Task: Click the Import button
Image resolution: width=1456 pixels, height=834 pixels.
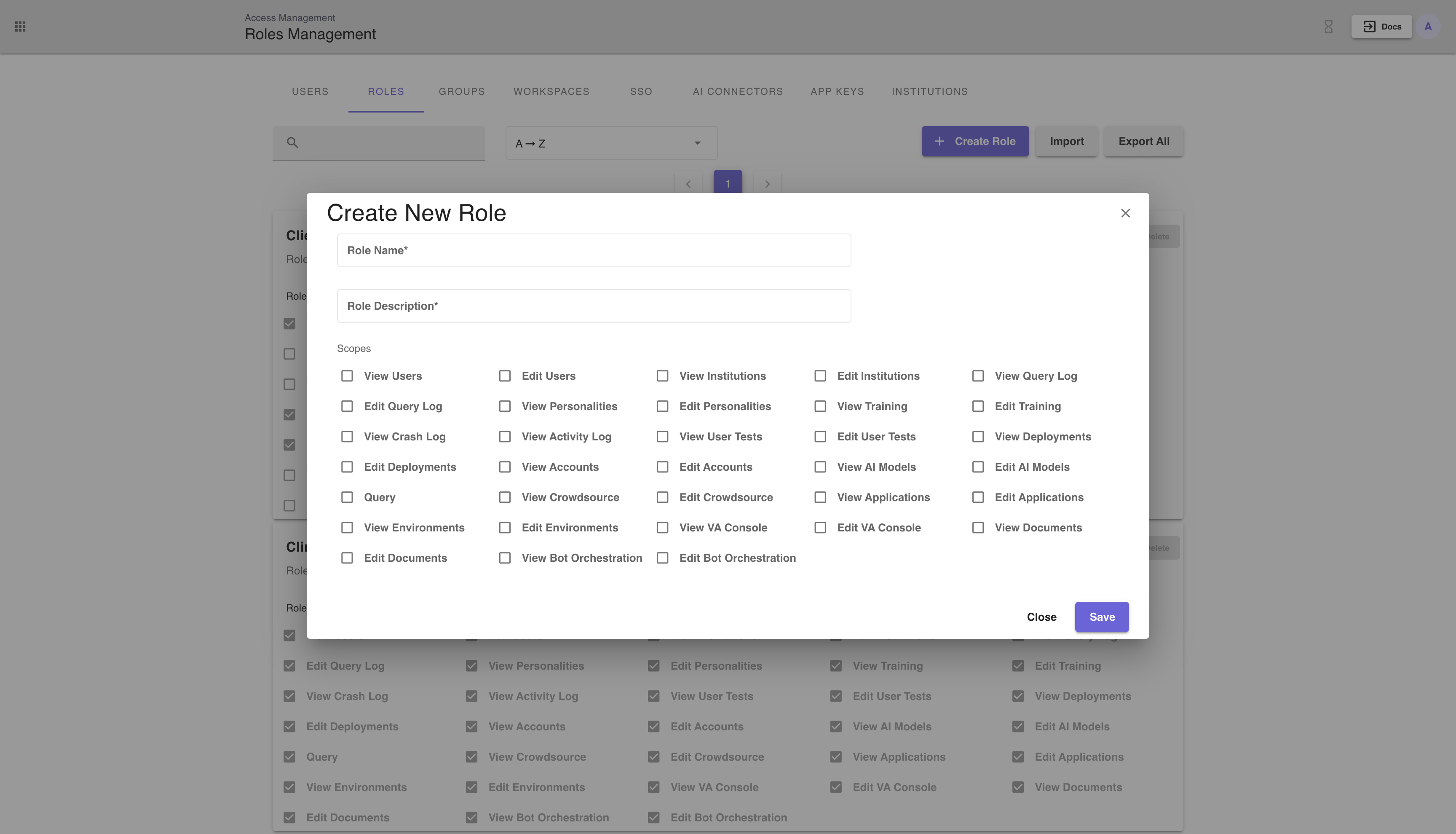Action: 1067,141
